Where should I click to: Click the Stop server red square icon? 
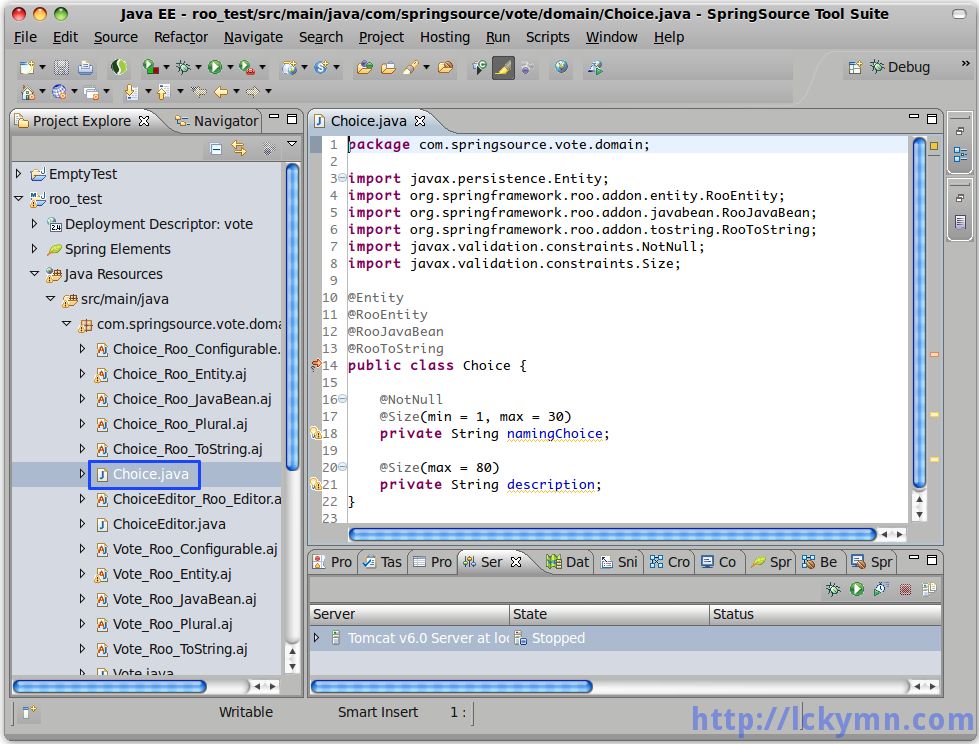[905, 589]
